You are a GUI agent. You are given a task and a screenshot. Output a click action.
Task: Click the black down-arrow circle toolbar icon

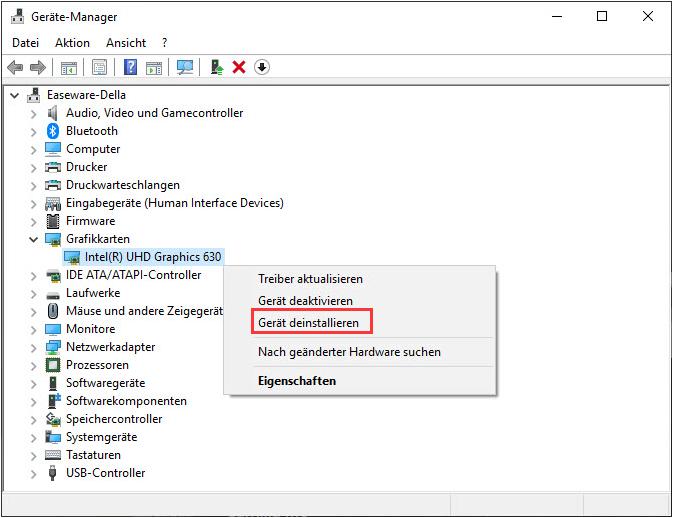pos(262,67)
